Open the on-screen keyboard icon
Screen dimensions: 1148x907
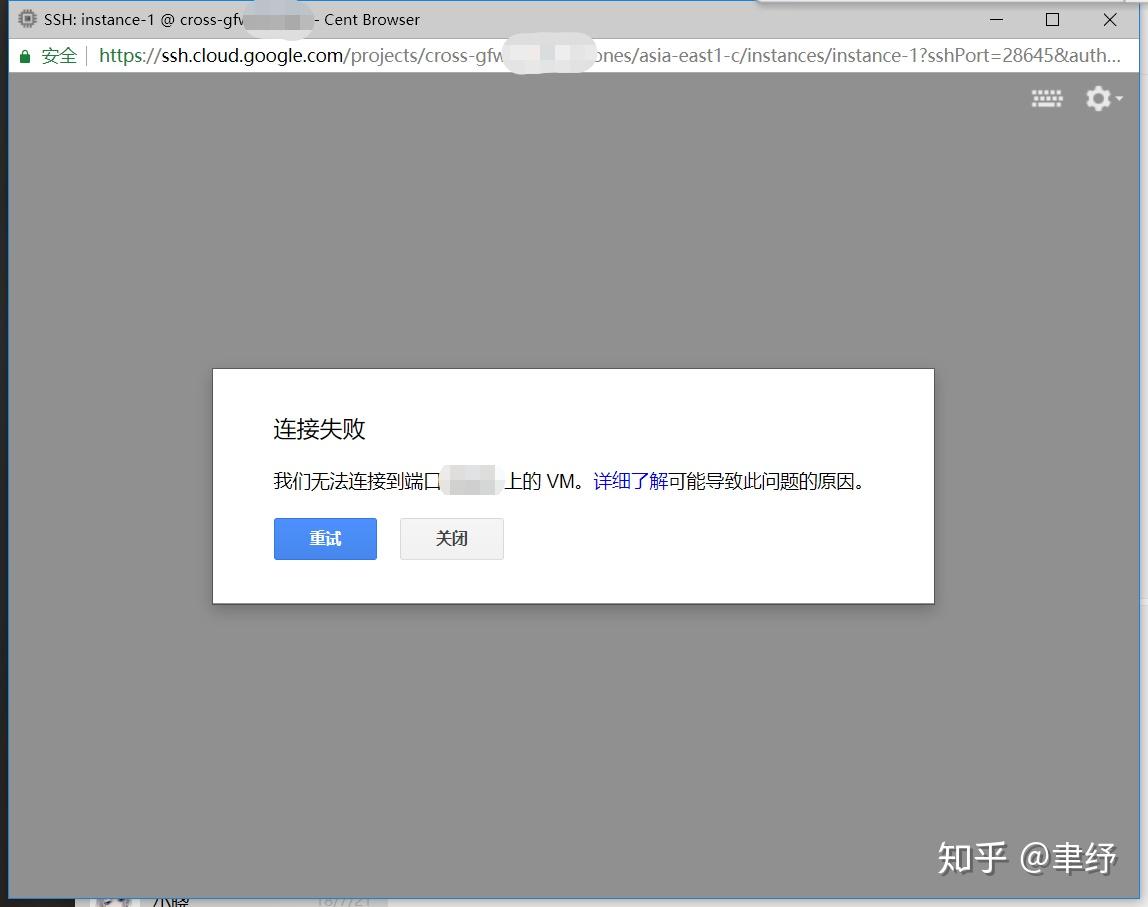tap(1047, 98)
